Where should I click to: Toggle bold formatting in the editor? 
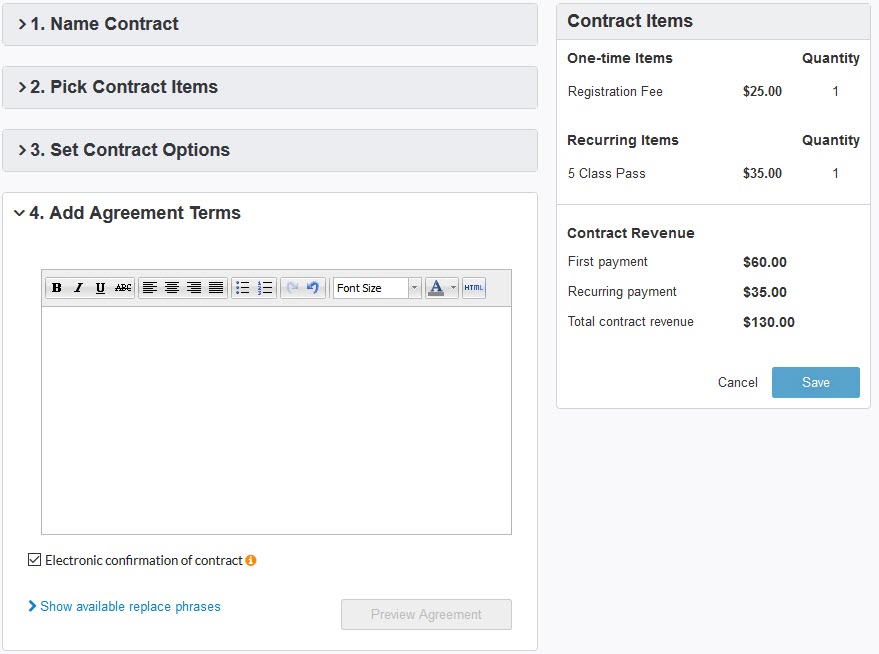pyautogui.click(x=56, y=287)
